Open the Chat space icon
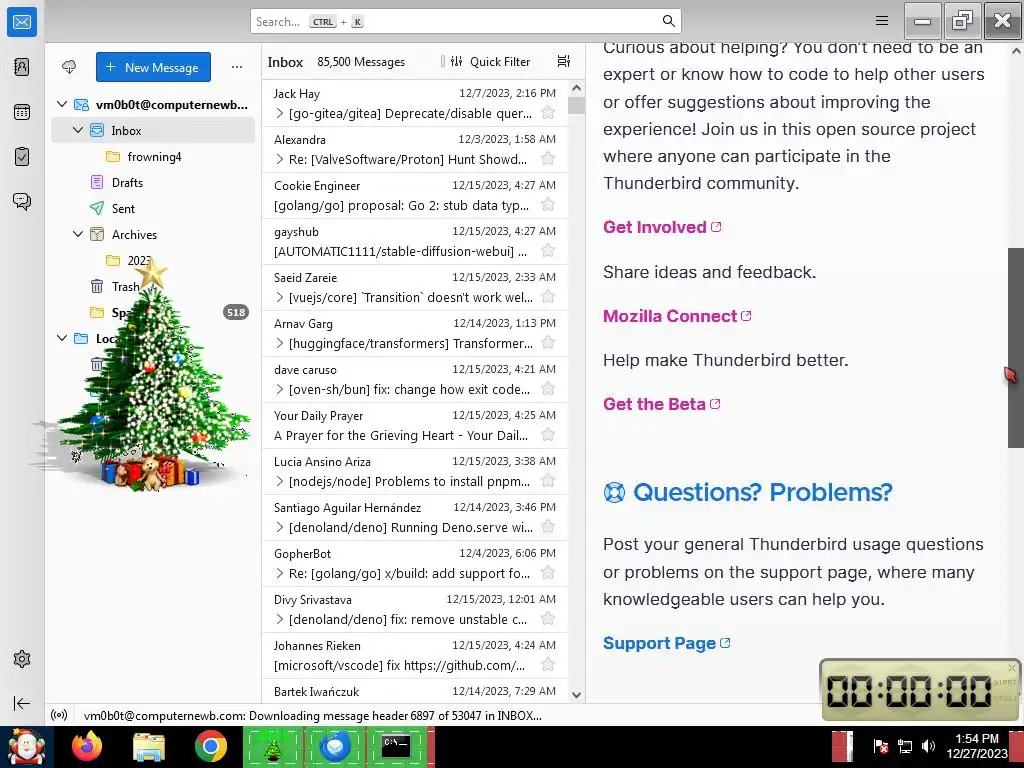1024x768 pixels. coord(22,201)
